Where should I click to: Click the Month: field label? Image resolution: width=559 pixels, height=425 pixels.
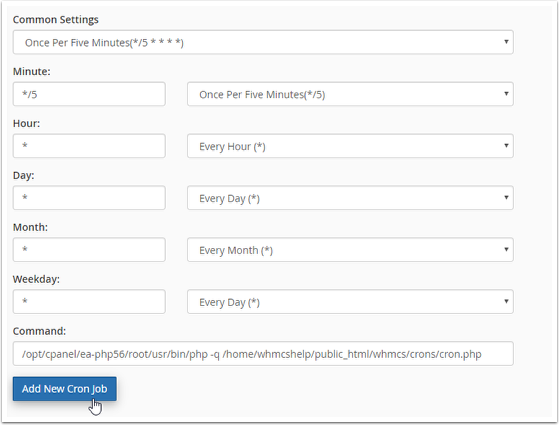[x=30, y=227]
